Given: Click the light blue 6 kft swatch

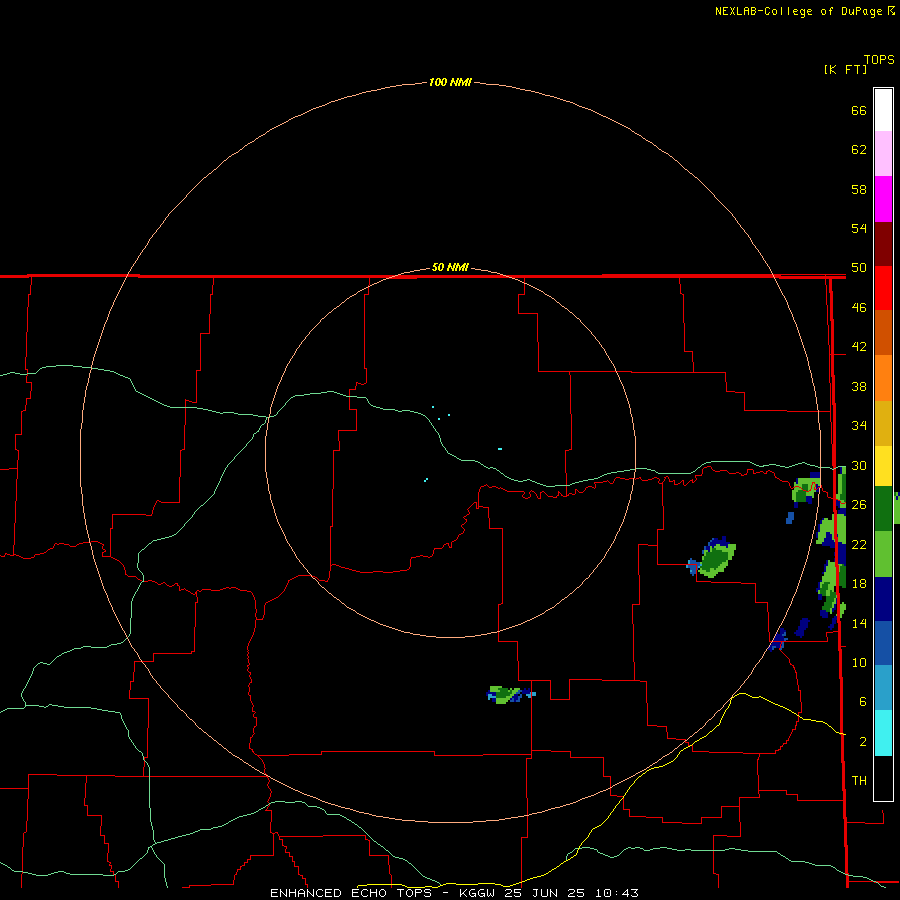Looking at the screenshot, I should pyautogui.click(x=883, y=688).
